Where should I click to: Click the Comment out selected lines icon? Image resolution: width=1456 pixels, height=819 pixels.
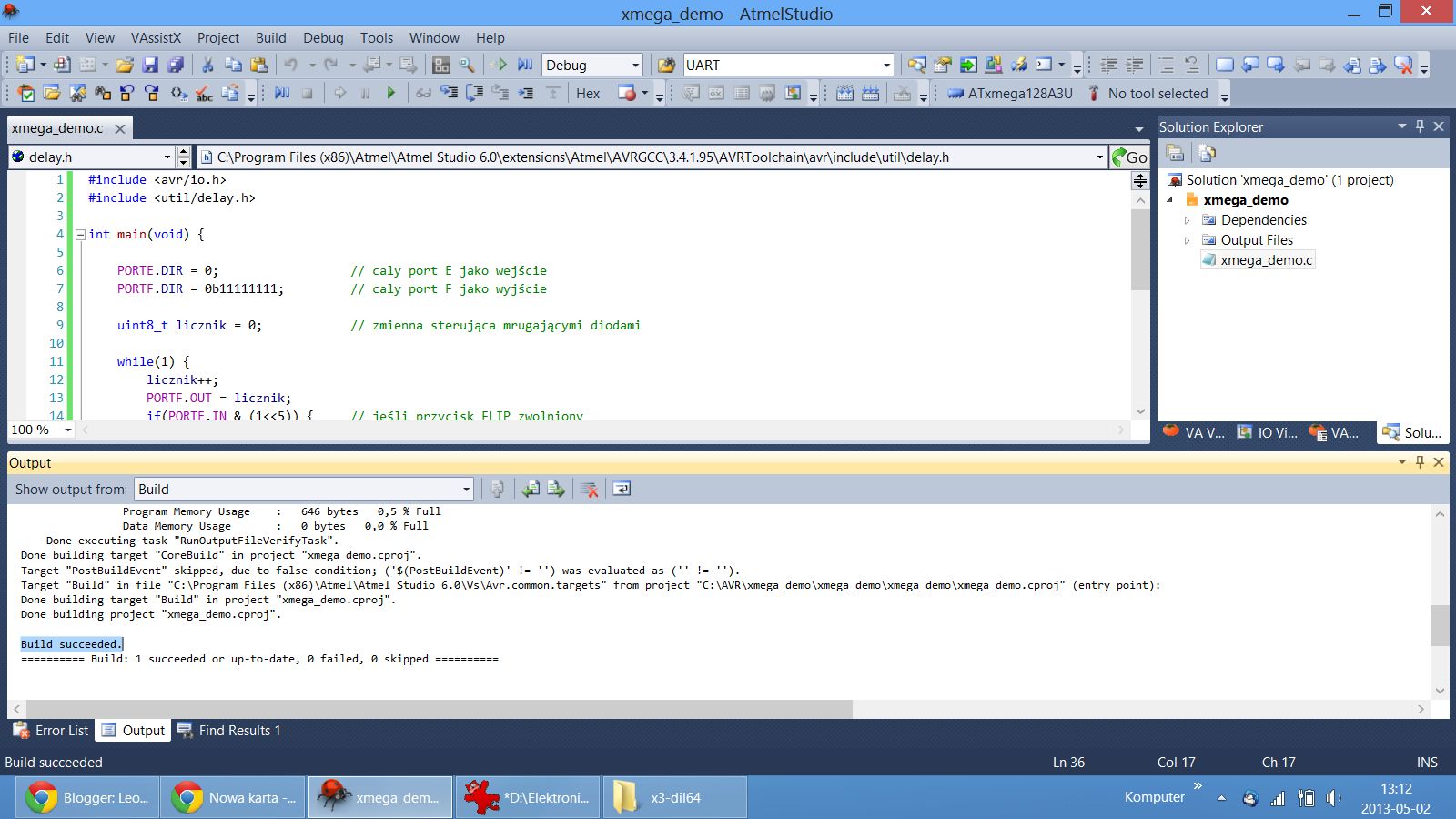(x=1167, y=65)
